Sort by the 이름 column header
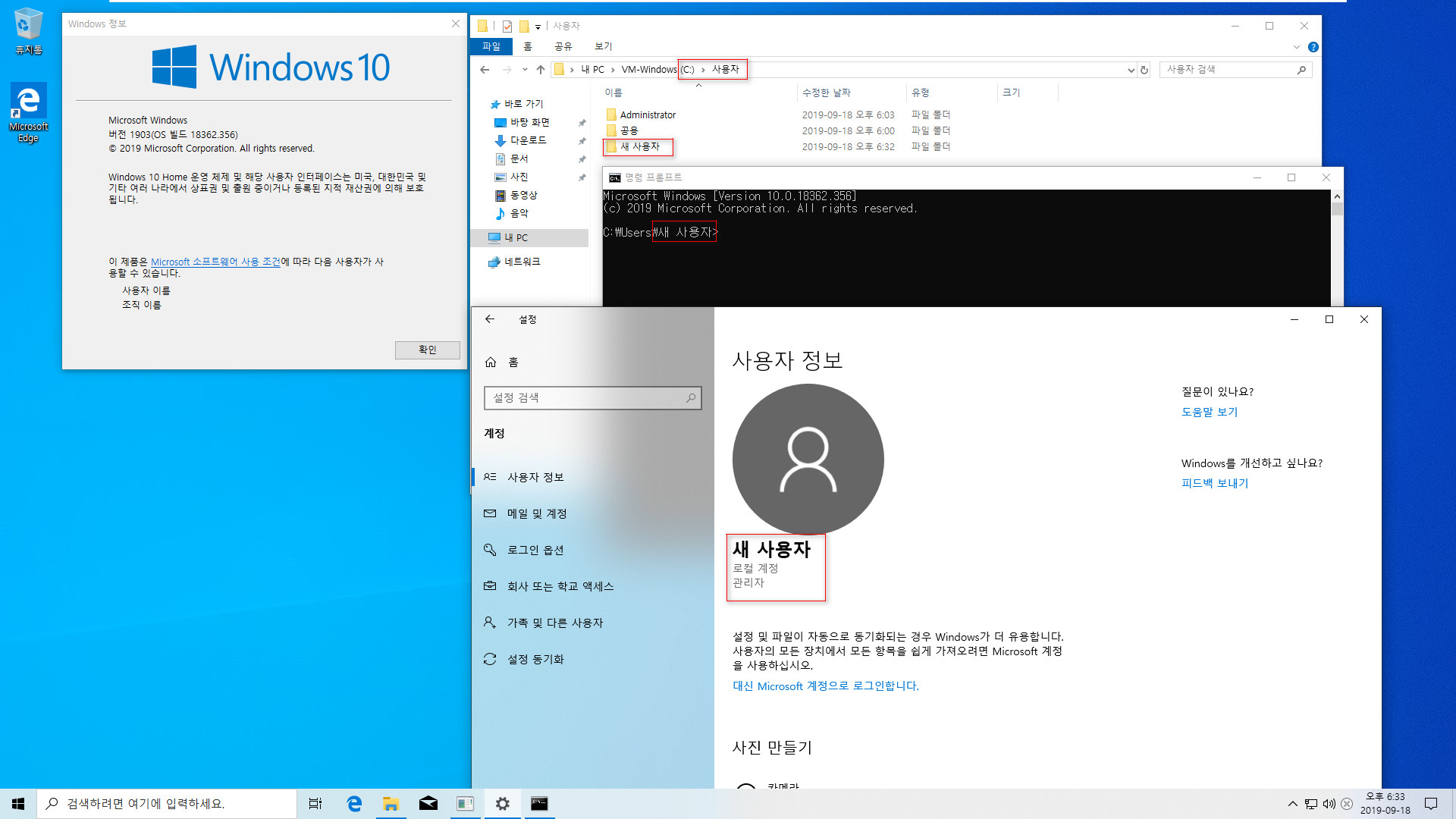 [613, 93]
